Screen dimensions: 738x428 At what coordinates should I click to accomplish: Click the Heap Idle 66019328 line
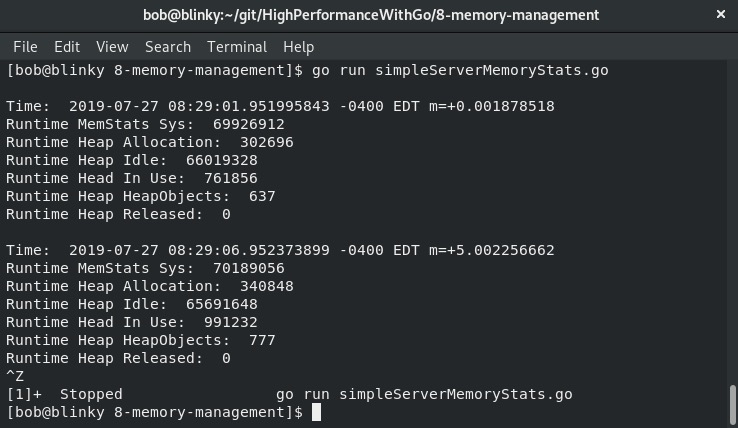click(x=132, y=160)
